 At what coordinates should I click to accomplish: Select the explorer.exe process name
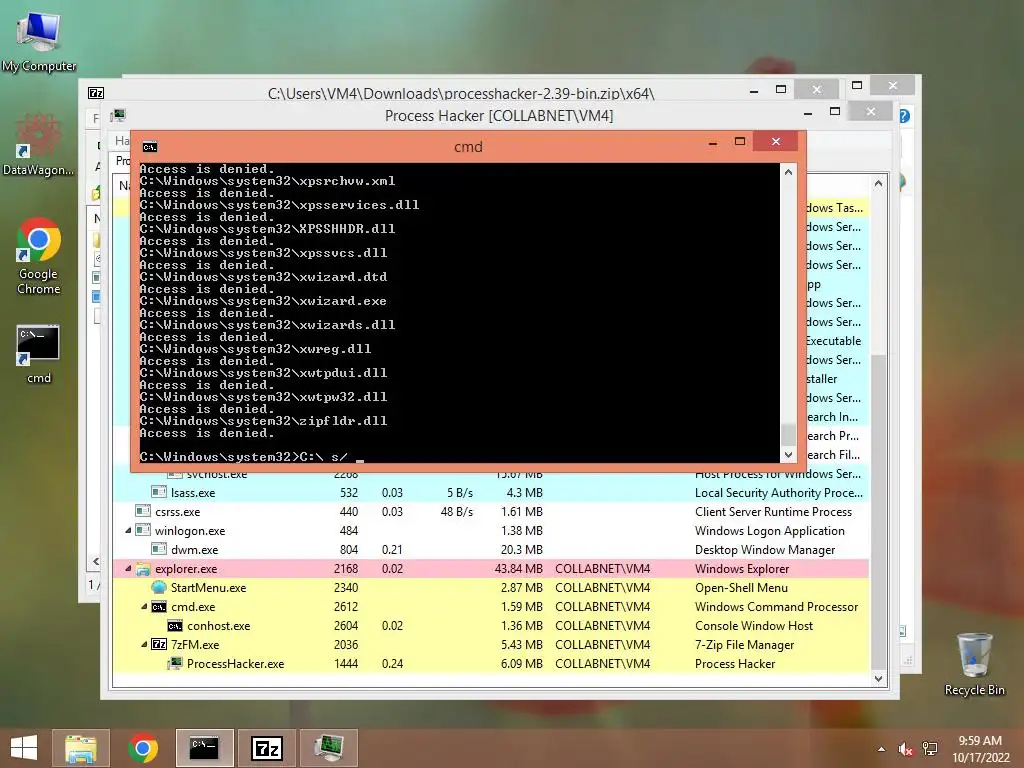186,569
